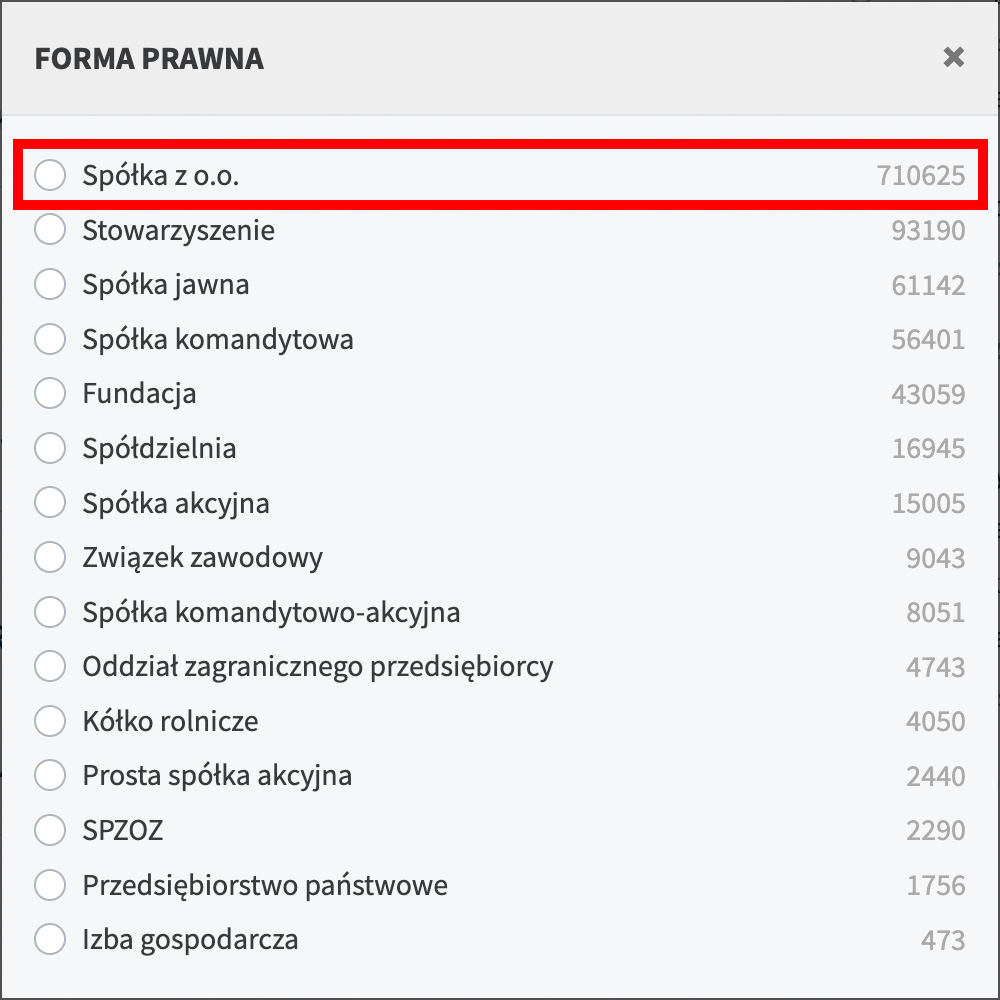Select the Oddział zagranicznego przedsiębiorcy option
The image size is (1000, 1000).
50,666
